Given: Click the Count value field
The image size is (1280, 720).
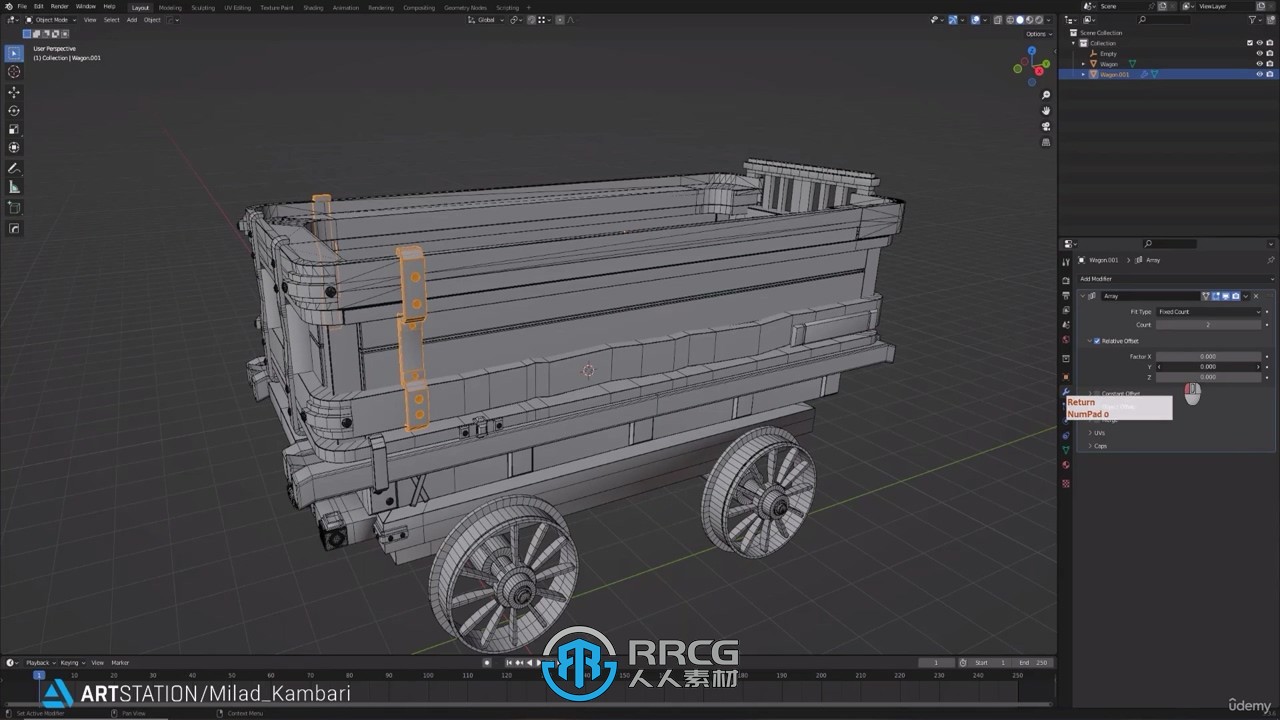Looking at the screenshot, I should tap(1209, 325).
